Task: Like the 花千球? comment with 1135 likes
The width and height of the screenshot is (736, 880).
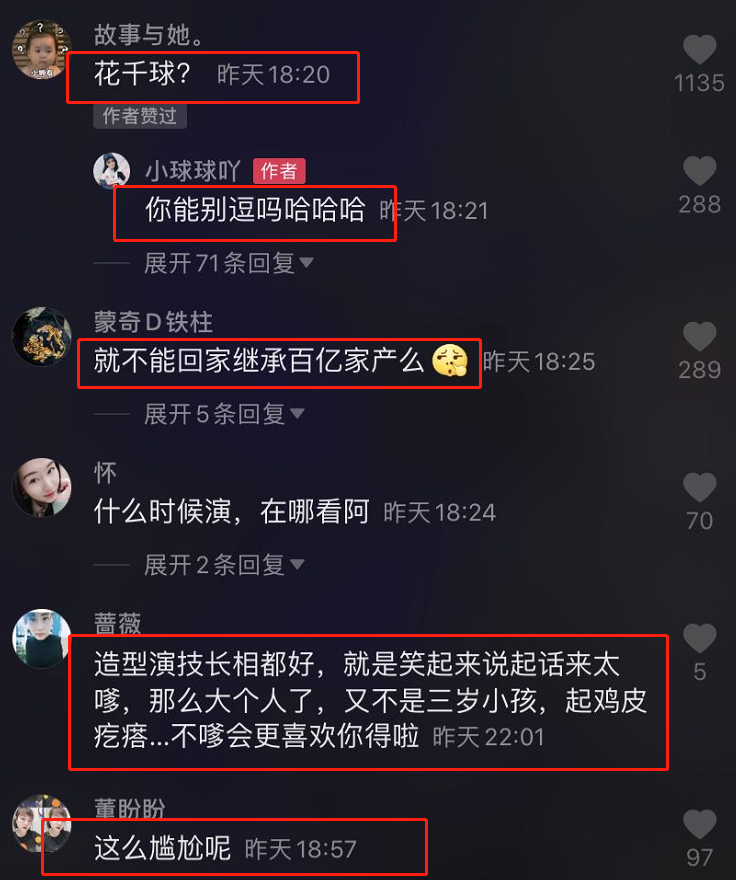Action: point(700,49)
